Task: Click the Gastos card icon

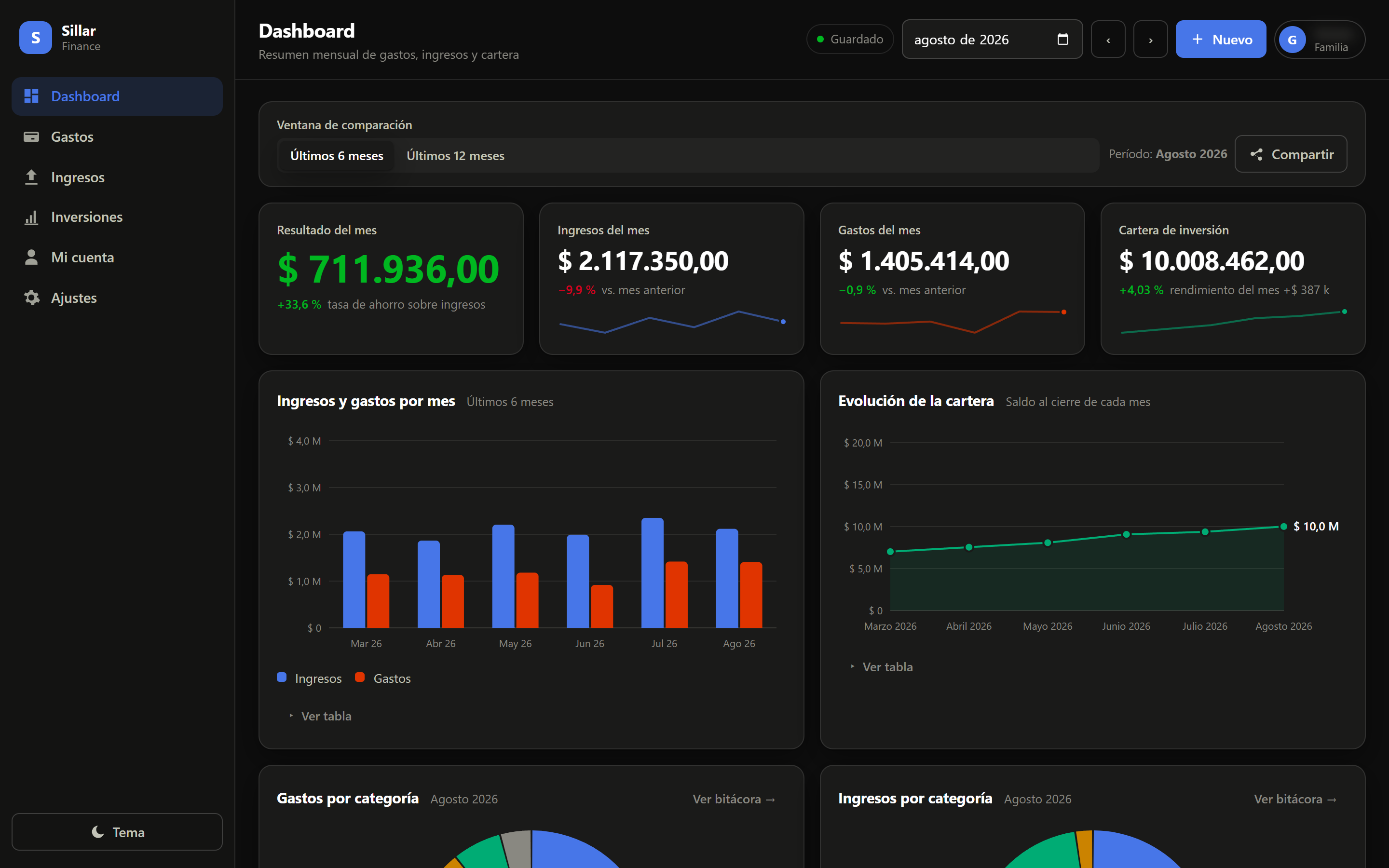Action: (31, 136)
